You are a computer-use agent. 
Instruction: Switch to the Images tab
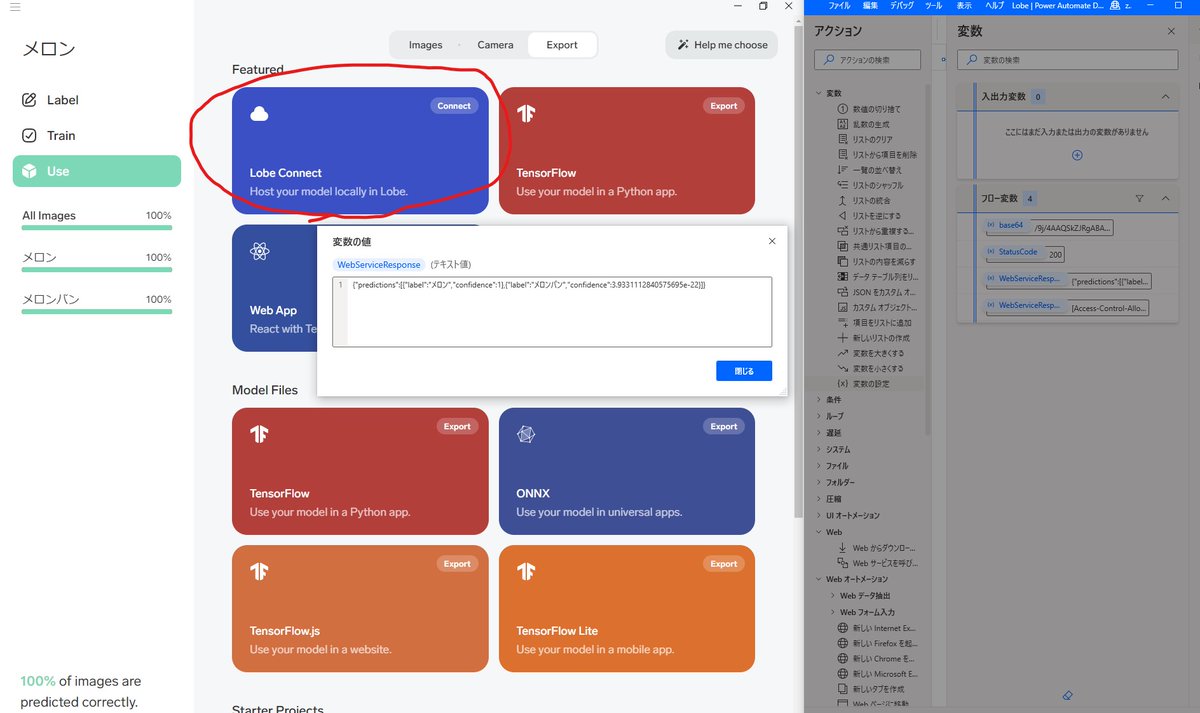(x=425, y=45)
